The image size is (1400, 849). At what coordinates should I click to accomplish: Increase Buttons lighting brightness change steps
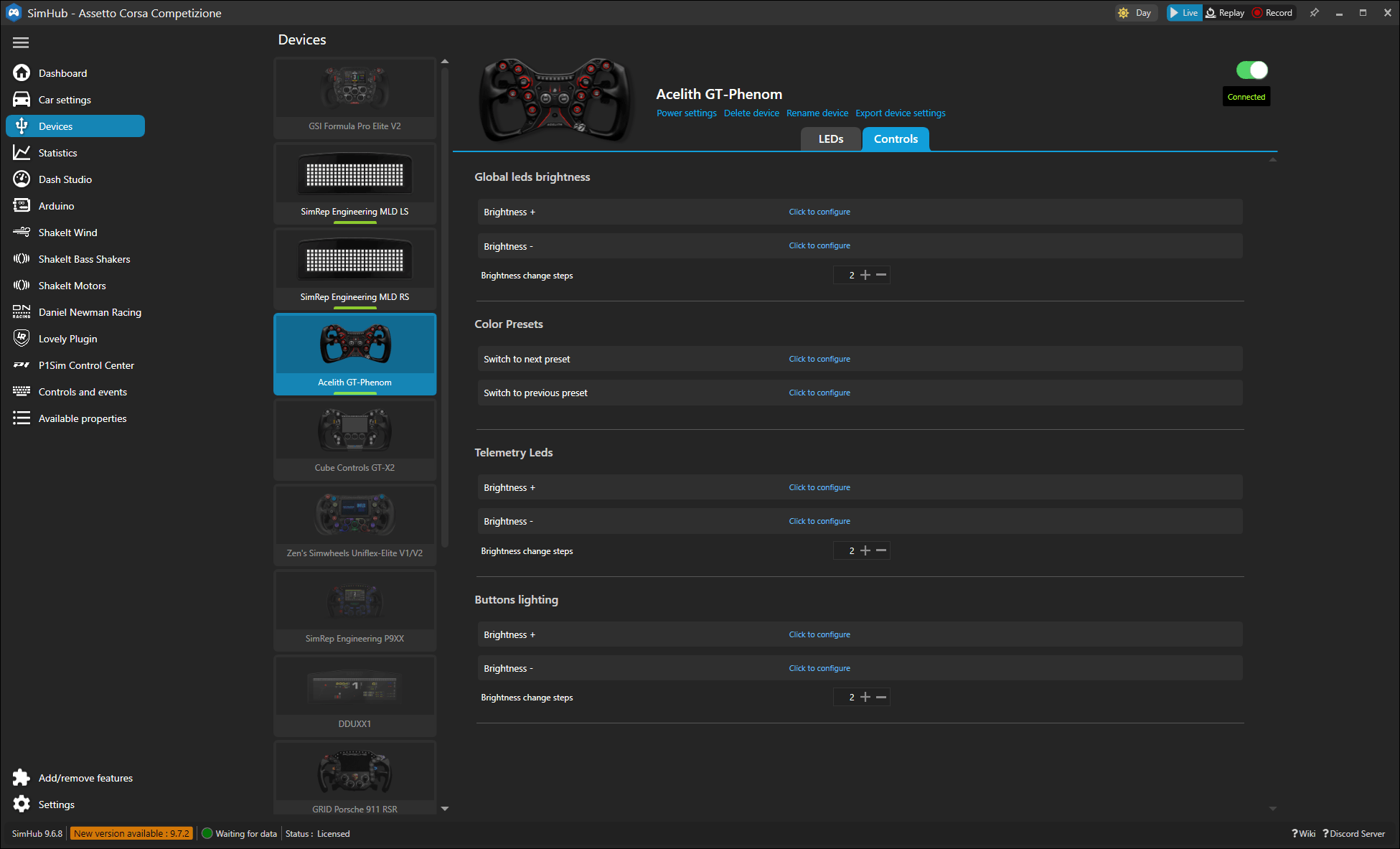(x=865, y=698)
